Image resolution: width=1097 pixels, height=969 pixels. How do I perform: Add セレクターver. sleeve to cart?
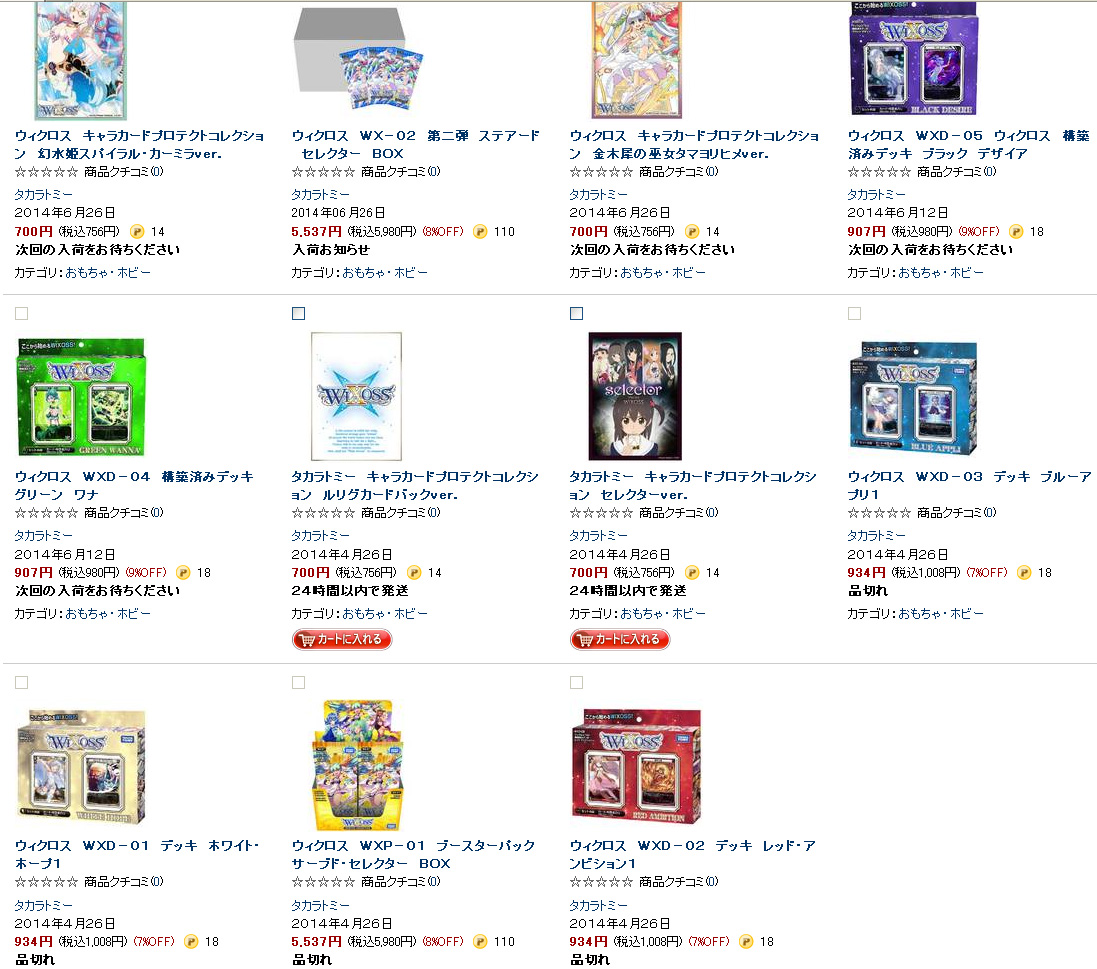620,639
